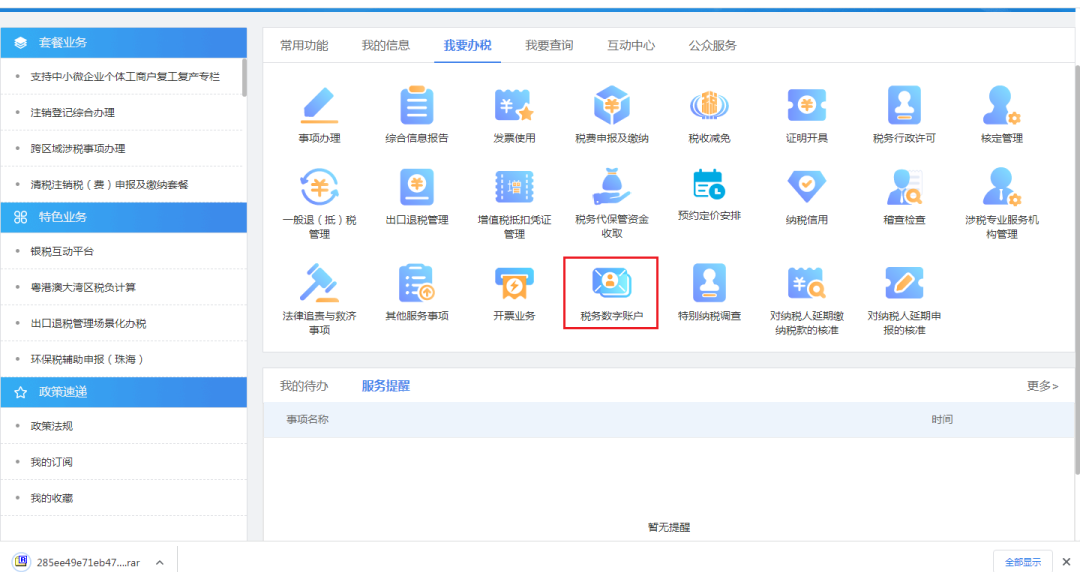1080x572 pixels.
Task: Click the 事项名称 column header
Action: point(307,419)
